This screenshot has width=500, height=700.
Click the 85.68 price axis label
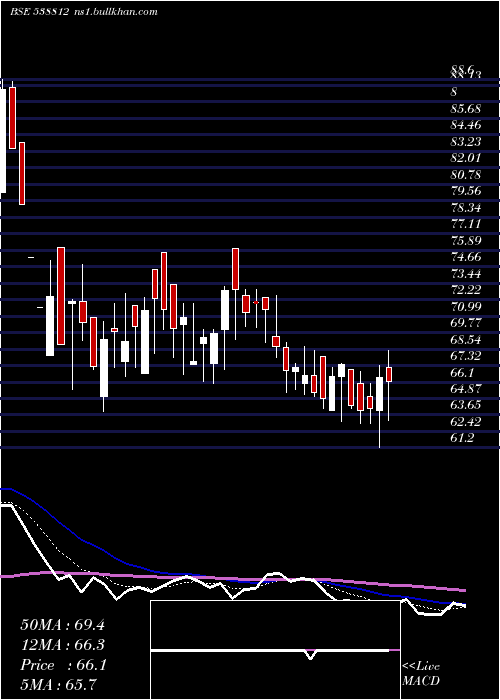465,109
